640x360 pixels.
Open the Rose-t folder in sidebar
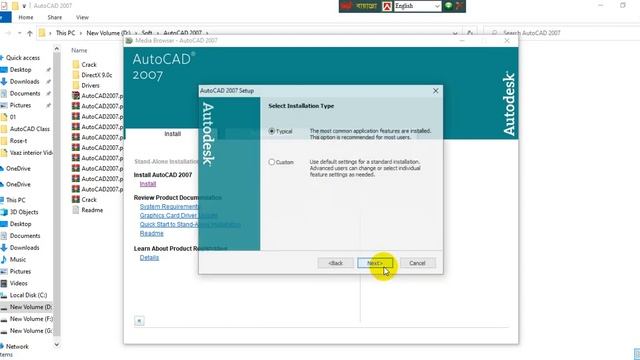click(18, 140)
